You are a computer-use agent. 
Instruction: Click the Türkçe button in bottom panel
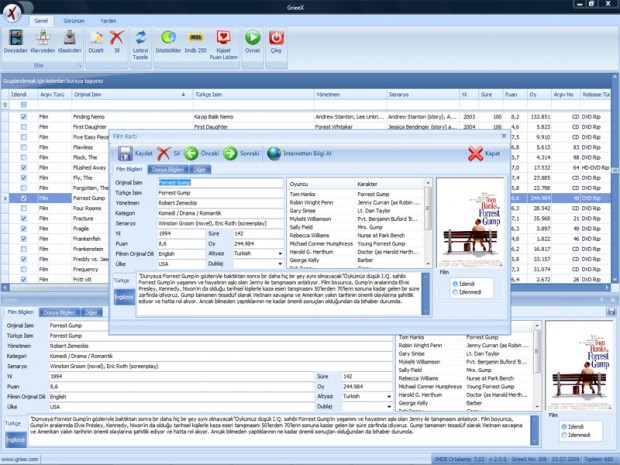[13, 423]
